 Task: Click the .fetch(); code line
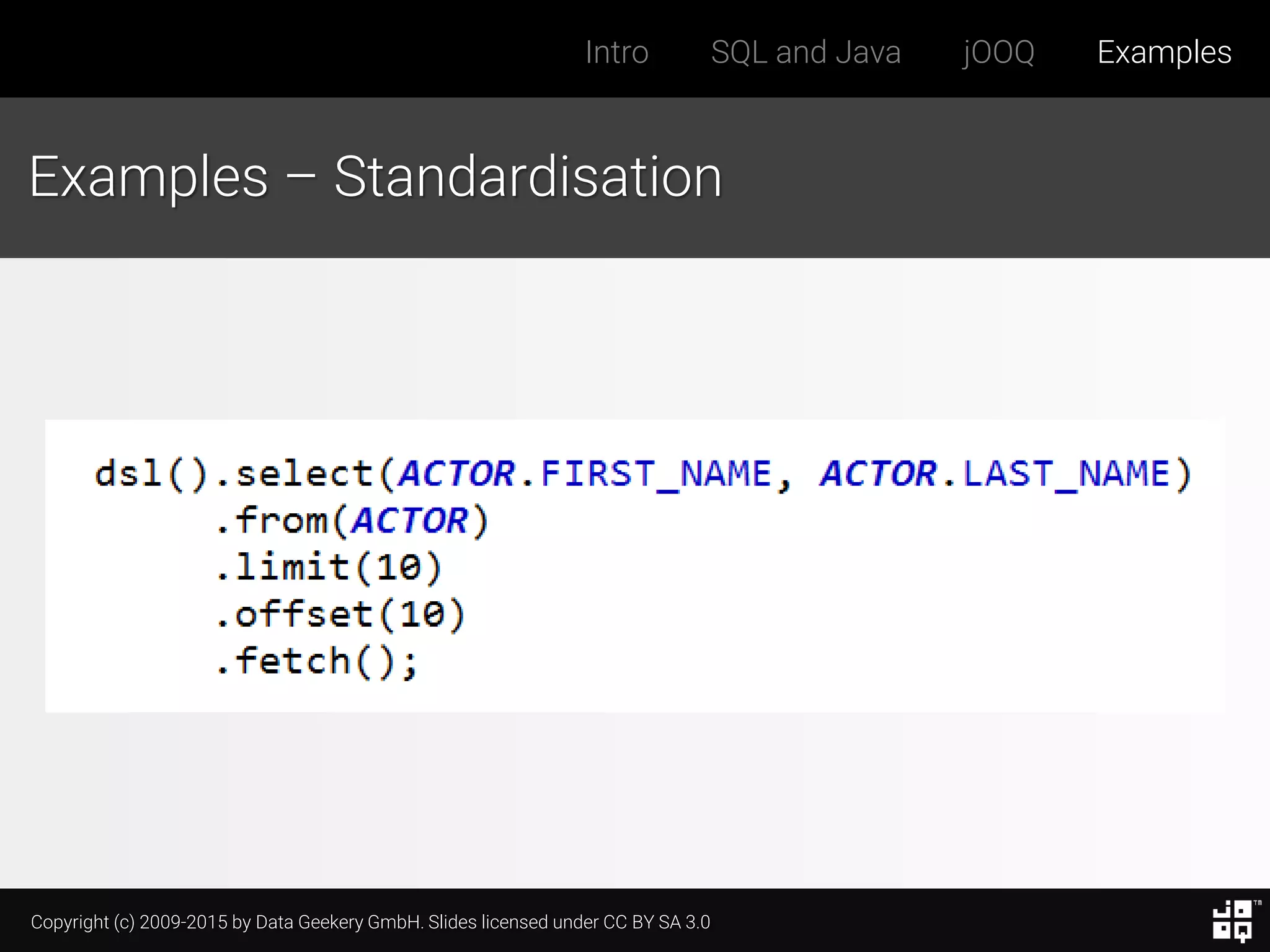(317, 661)
